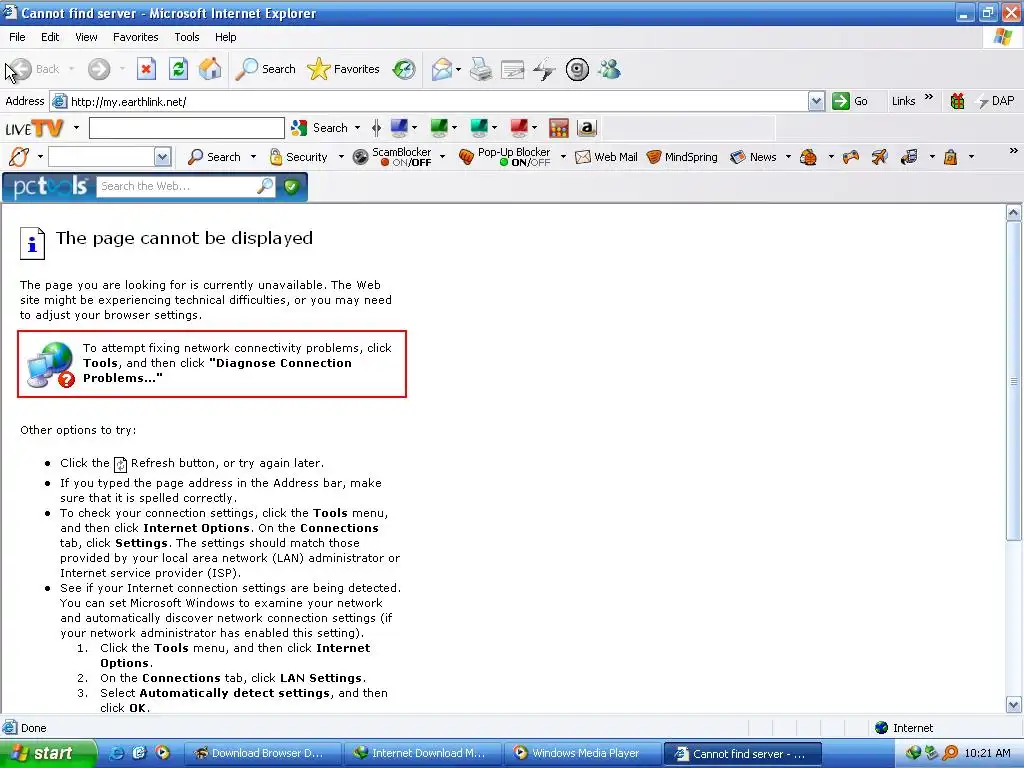Open the LiveTV logo dropdown arrow
This screenshot has height=768, width=1024.
coord(76,127)
